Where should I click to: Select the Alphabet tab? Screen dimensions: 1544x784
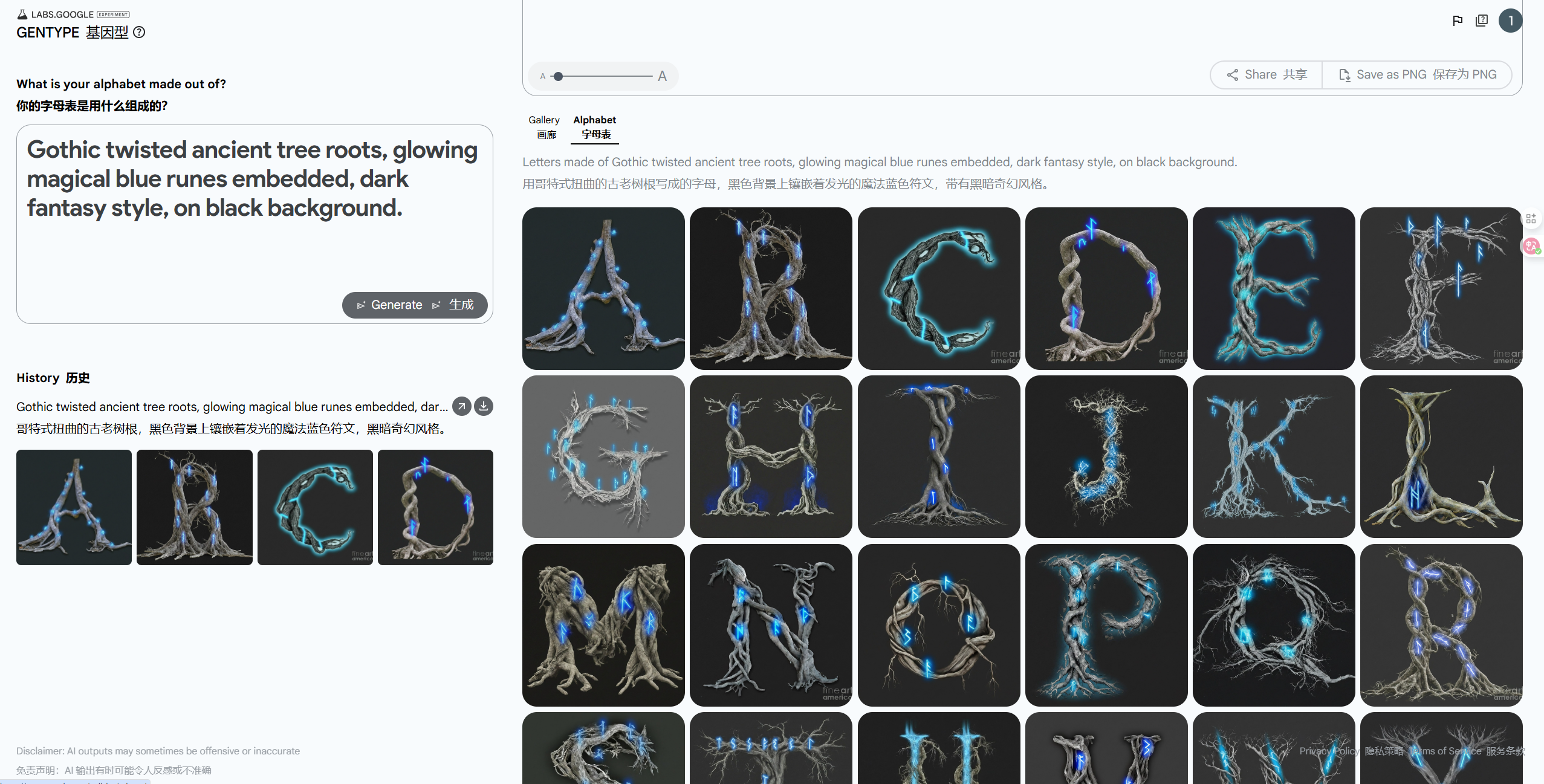tap(595, 127)
